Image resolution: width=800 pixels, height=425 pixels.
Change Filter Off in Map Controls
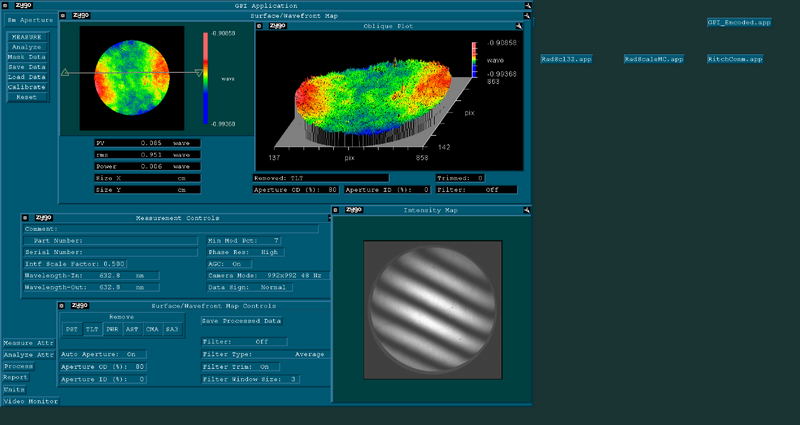click(244, 342)
